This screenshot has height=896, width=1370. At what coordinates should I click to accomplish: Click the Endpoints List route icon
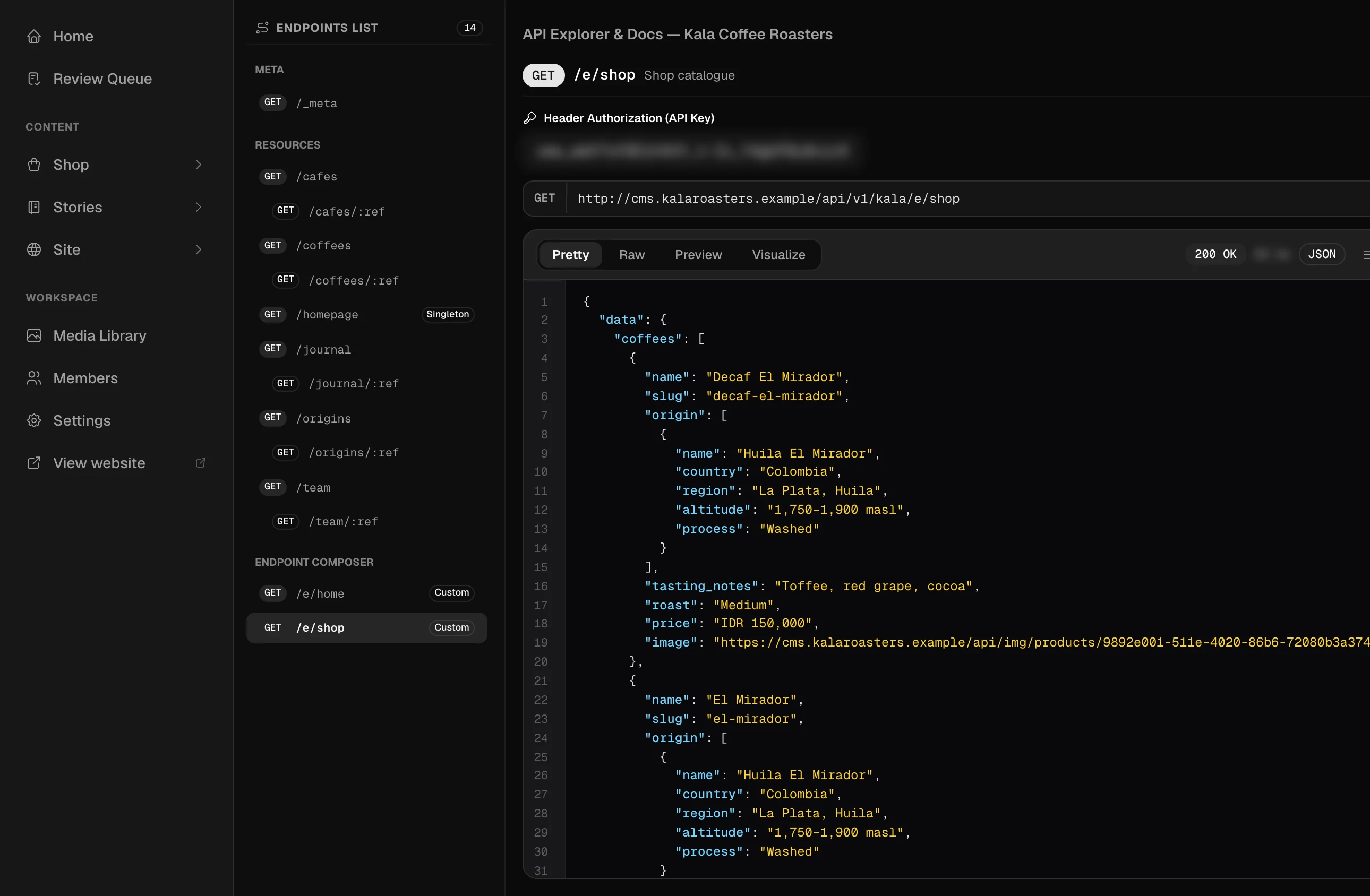click(x=262, y=28)
